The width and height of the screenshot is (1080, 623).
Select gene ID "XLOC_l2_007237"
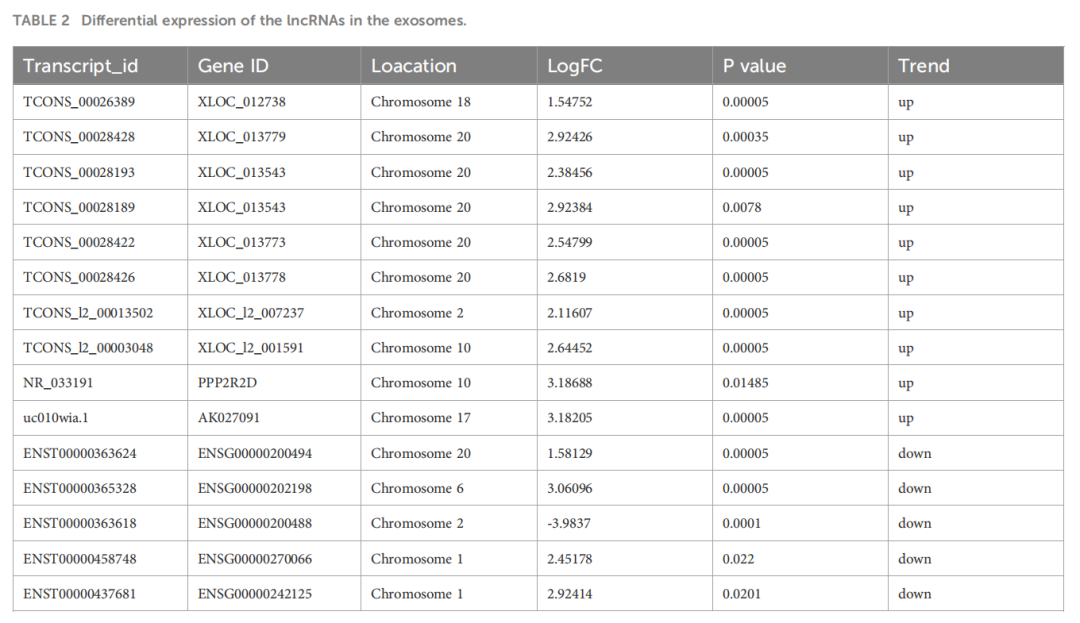pyautogui.click(x=251, y=313)
